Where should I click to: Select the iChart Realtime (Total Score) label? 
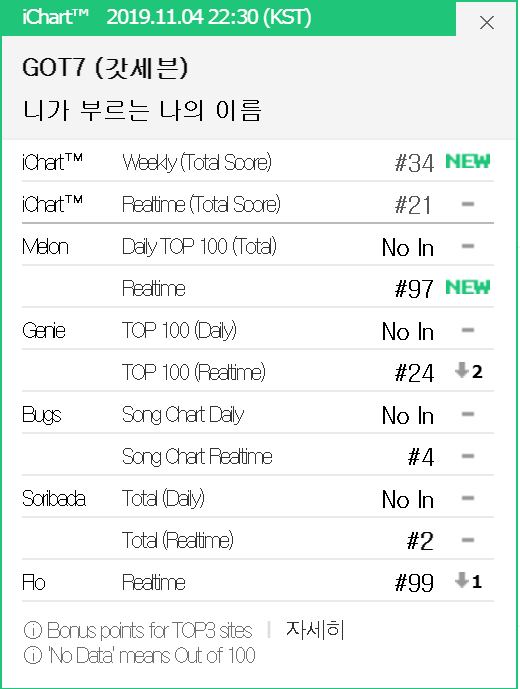pos(201,204)
